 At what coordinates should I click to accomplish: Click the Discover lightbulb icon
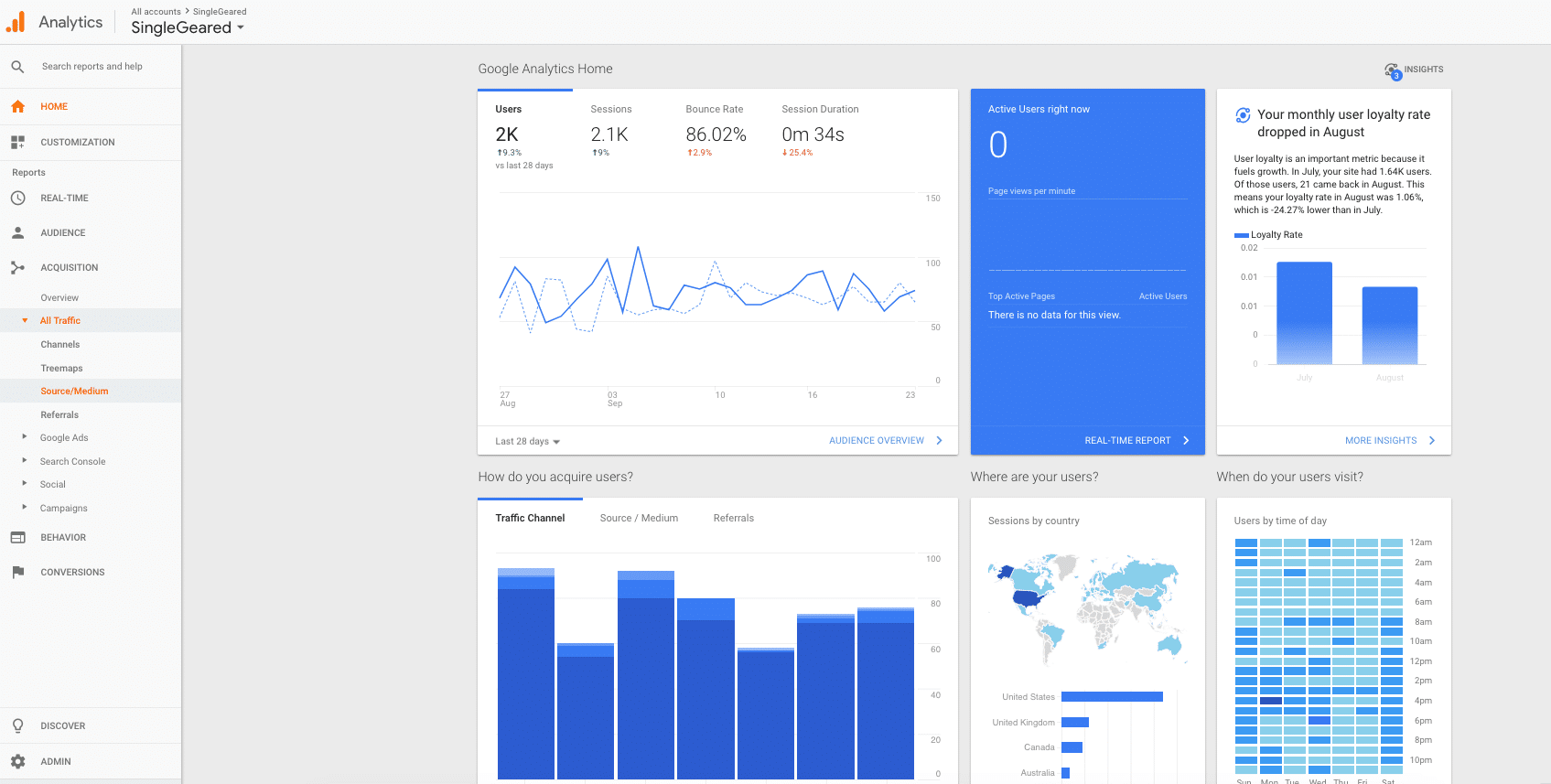17,726
